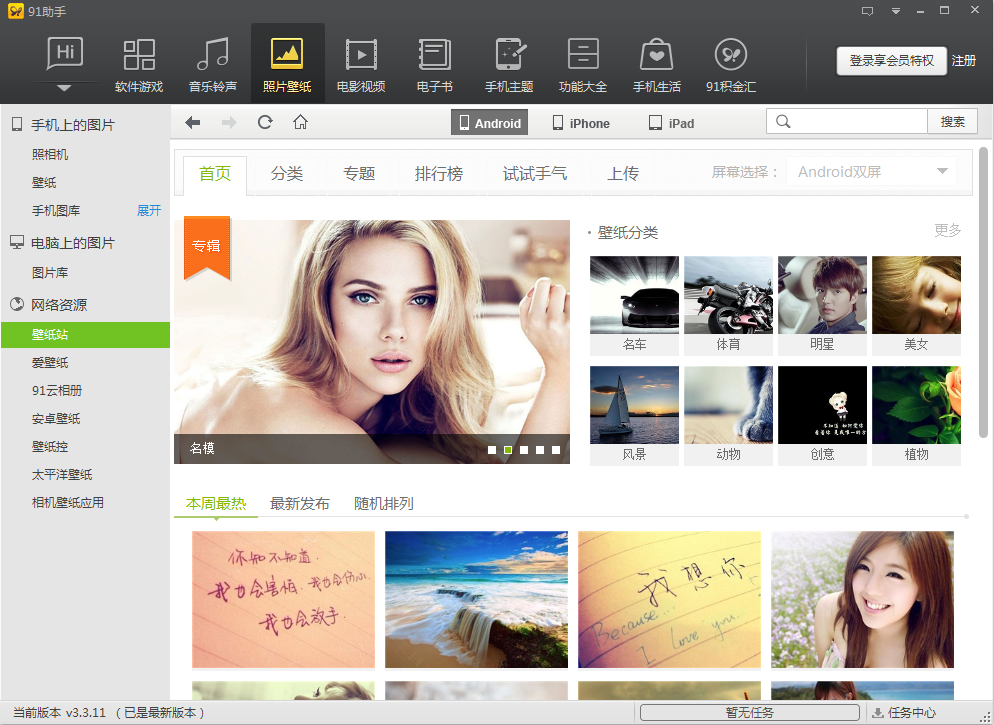The image size is (994, 725).
Task: Go back using the left arrow icon
Action: click(193, 122)
